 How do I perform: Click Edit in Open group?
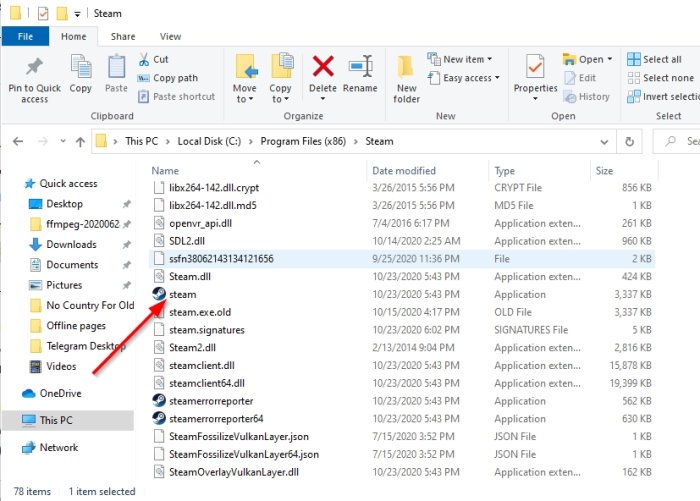point(580,78)
